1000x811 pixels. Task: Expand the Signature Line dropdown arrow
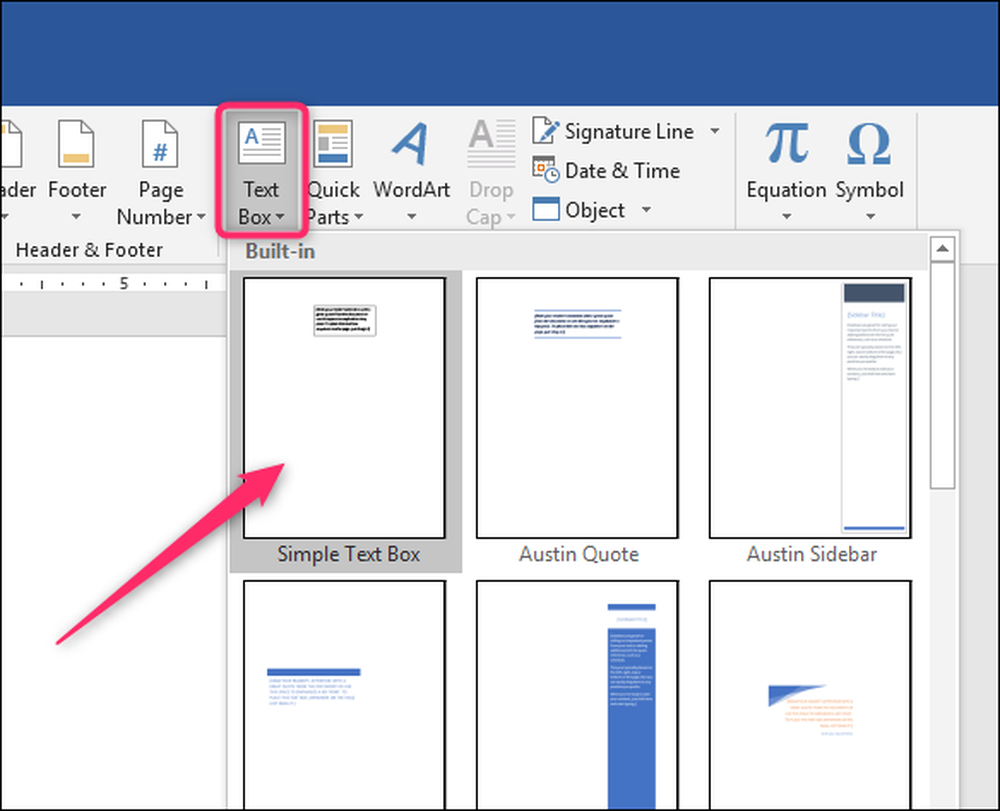pyautogui.click(x=715, y=131)
